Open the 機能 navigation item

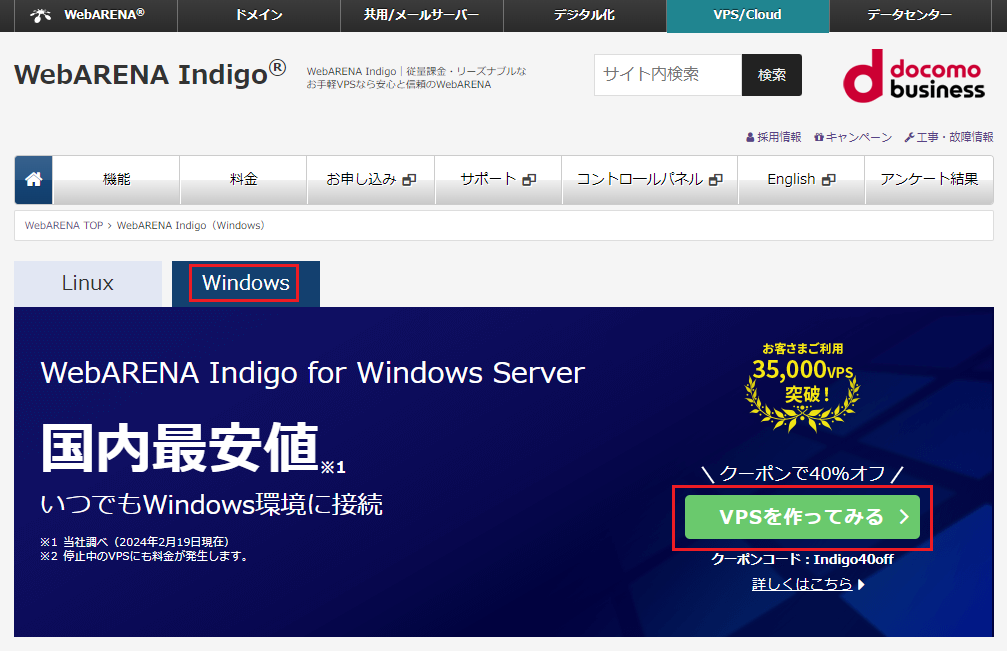116,180
